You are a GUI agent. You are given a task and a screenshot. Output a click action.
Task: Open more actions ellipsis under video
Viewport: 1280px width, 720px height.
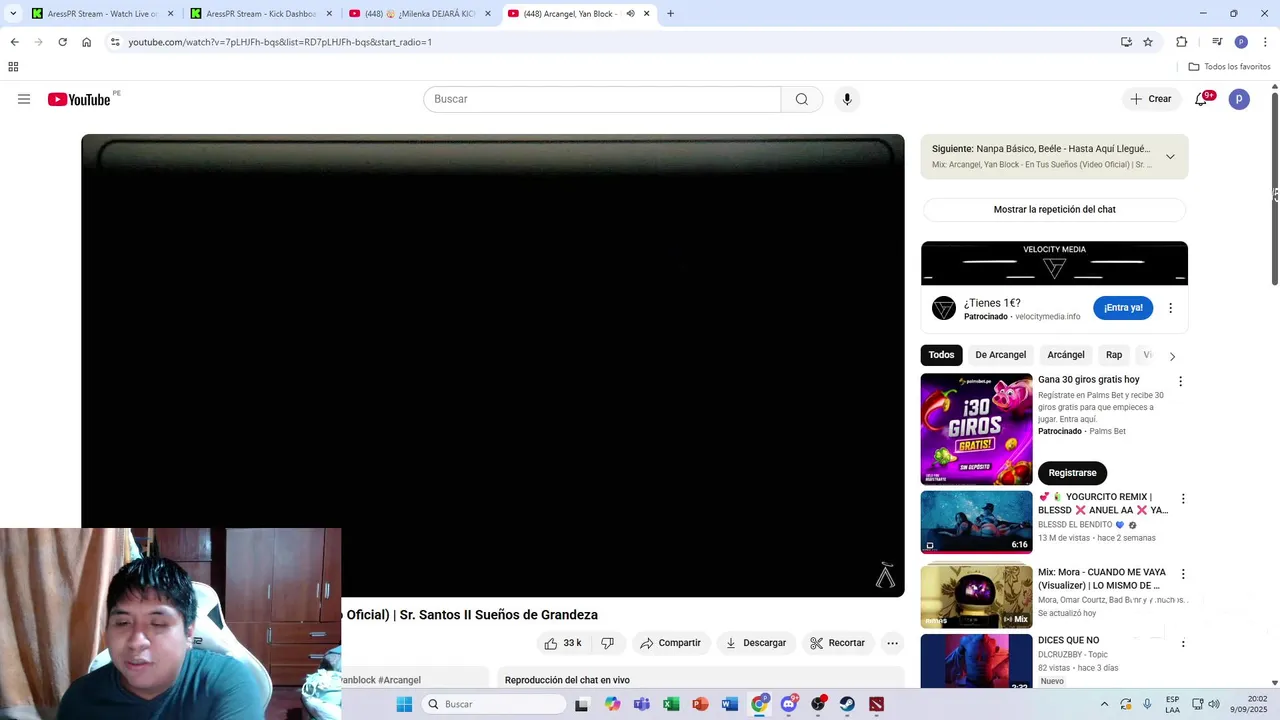click(893, 643)
